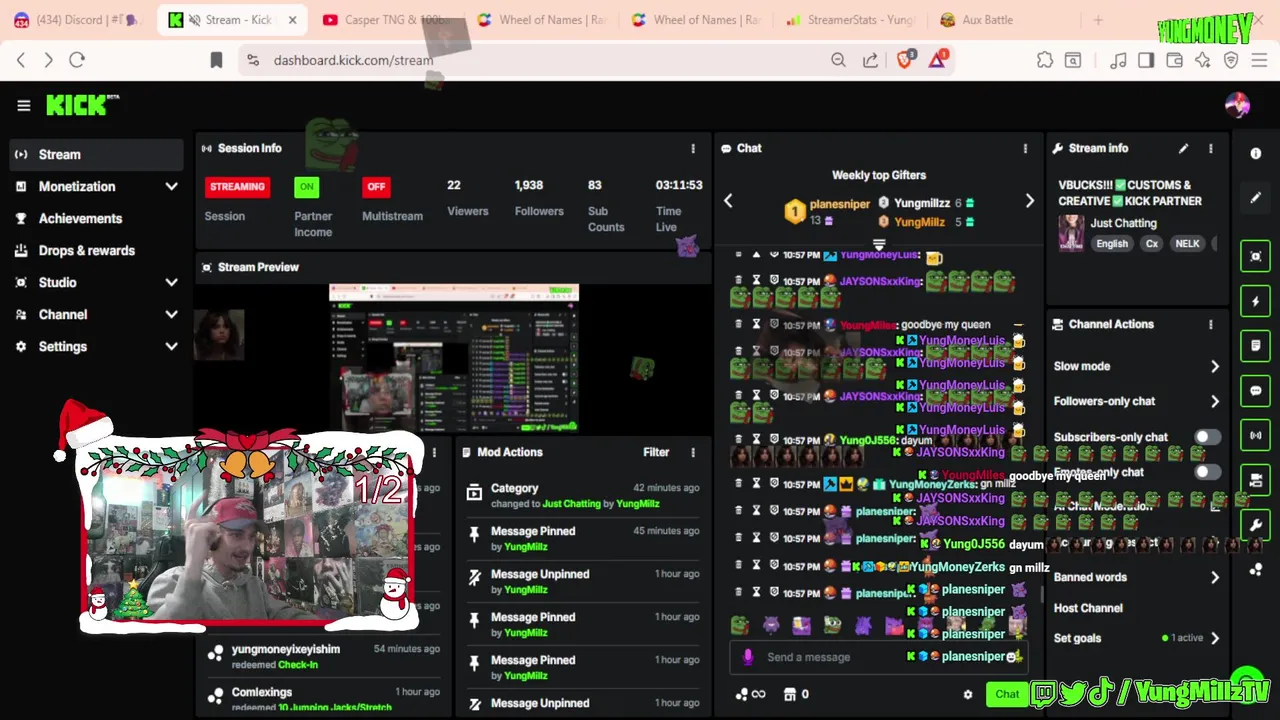Expand the Studio sidebar section
This screenshot has width=1280, height=720.
click(171, 283)
